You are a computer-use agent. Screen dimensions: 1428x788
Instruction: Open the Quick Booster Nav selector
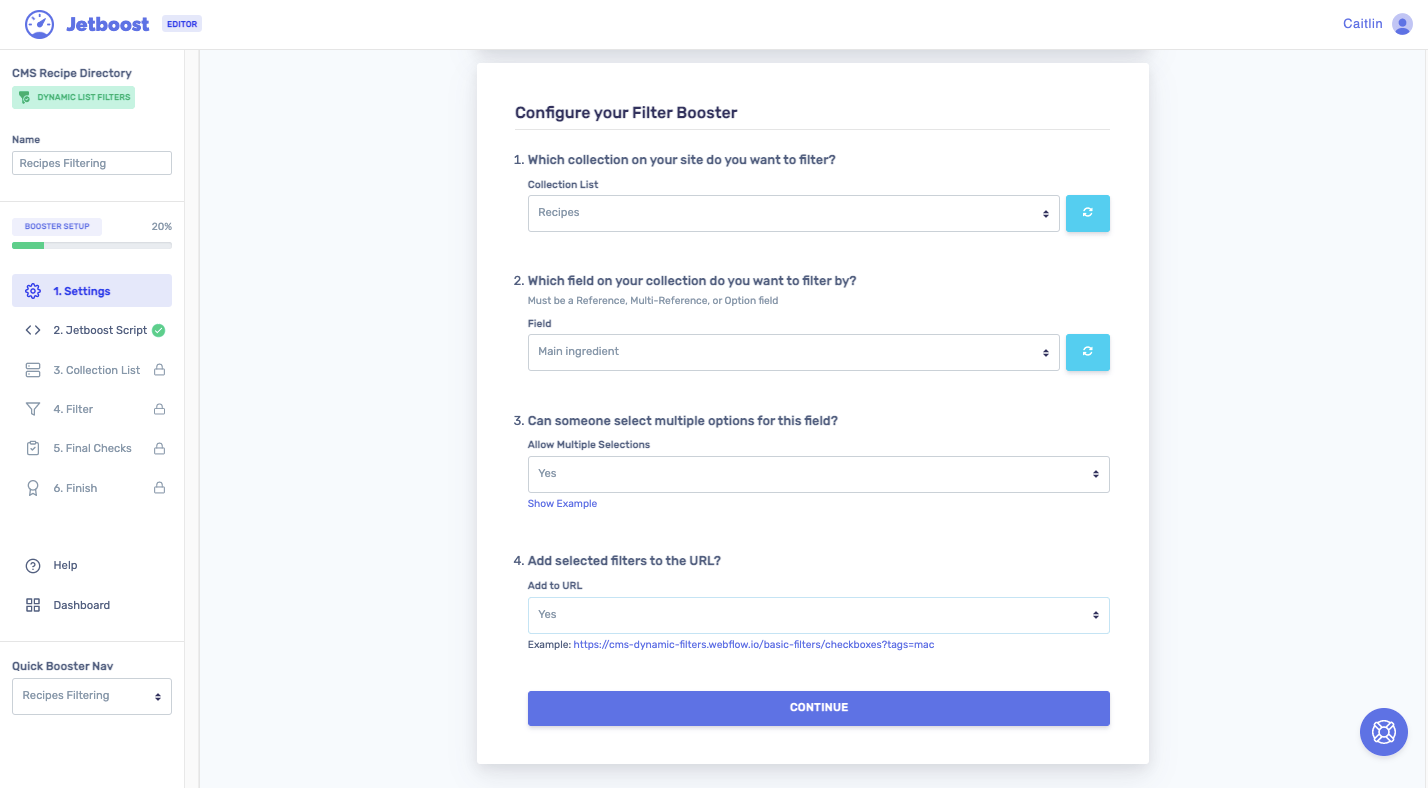pyautogui.click(x=91, y=696)
